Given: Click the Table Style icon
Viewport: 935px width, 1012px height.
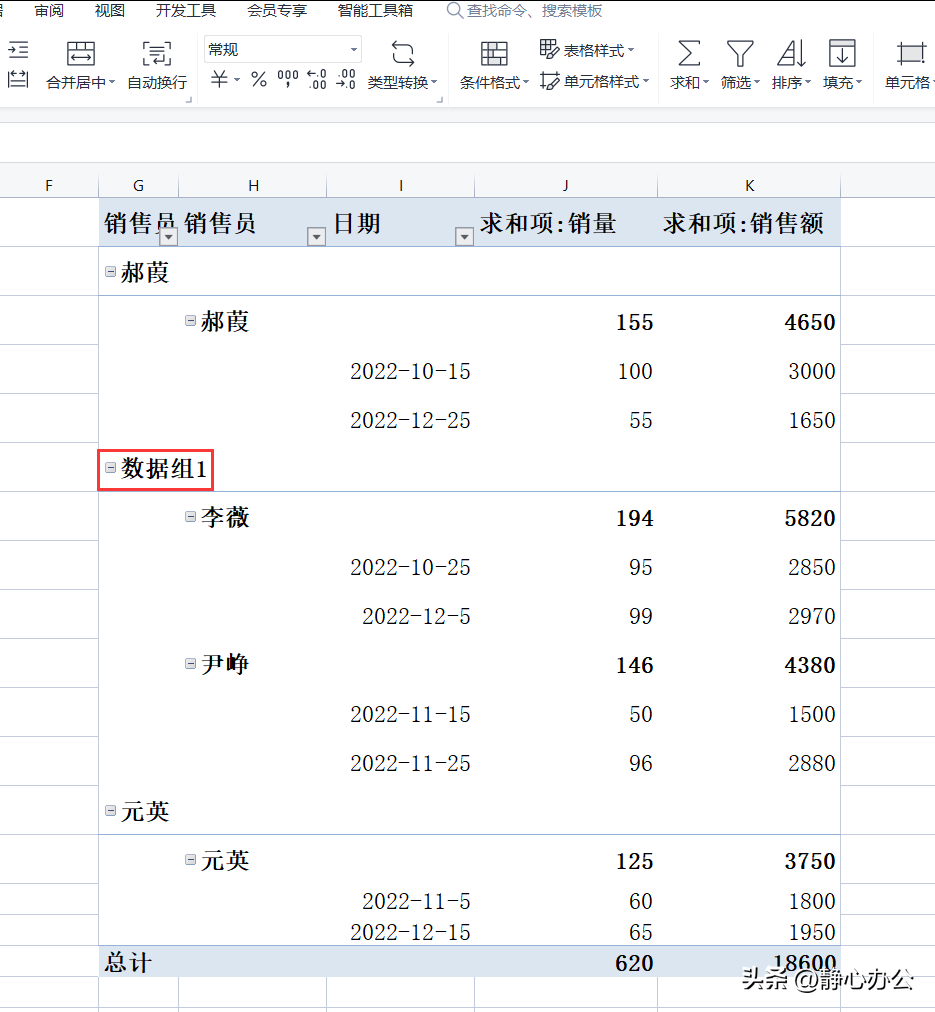Looking at the screenshot, I should click(549, 49).
